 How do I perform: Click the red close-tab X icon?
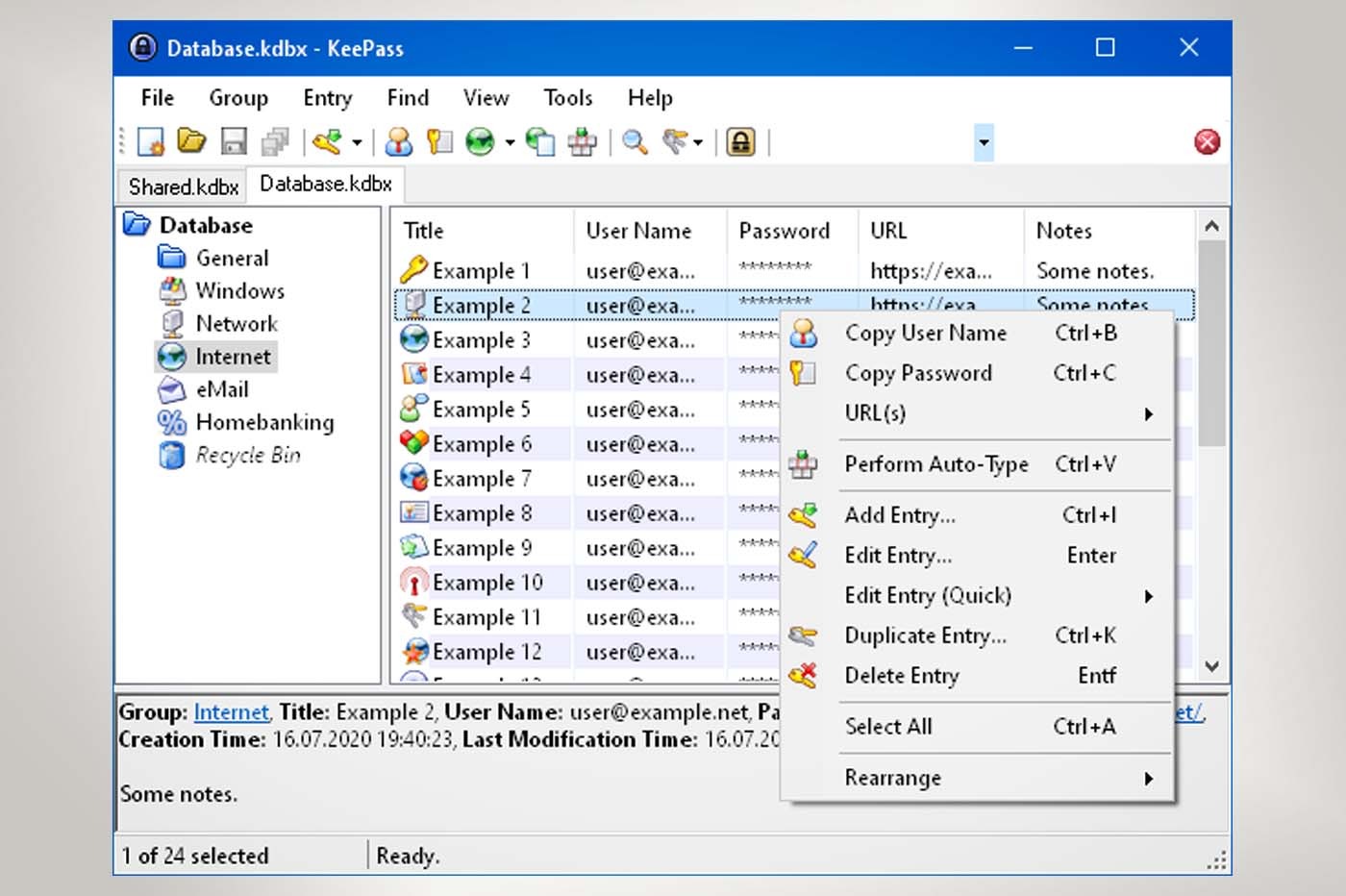(x=1207, y=142)
